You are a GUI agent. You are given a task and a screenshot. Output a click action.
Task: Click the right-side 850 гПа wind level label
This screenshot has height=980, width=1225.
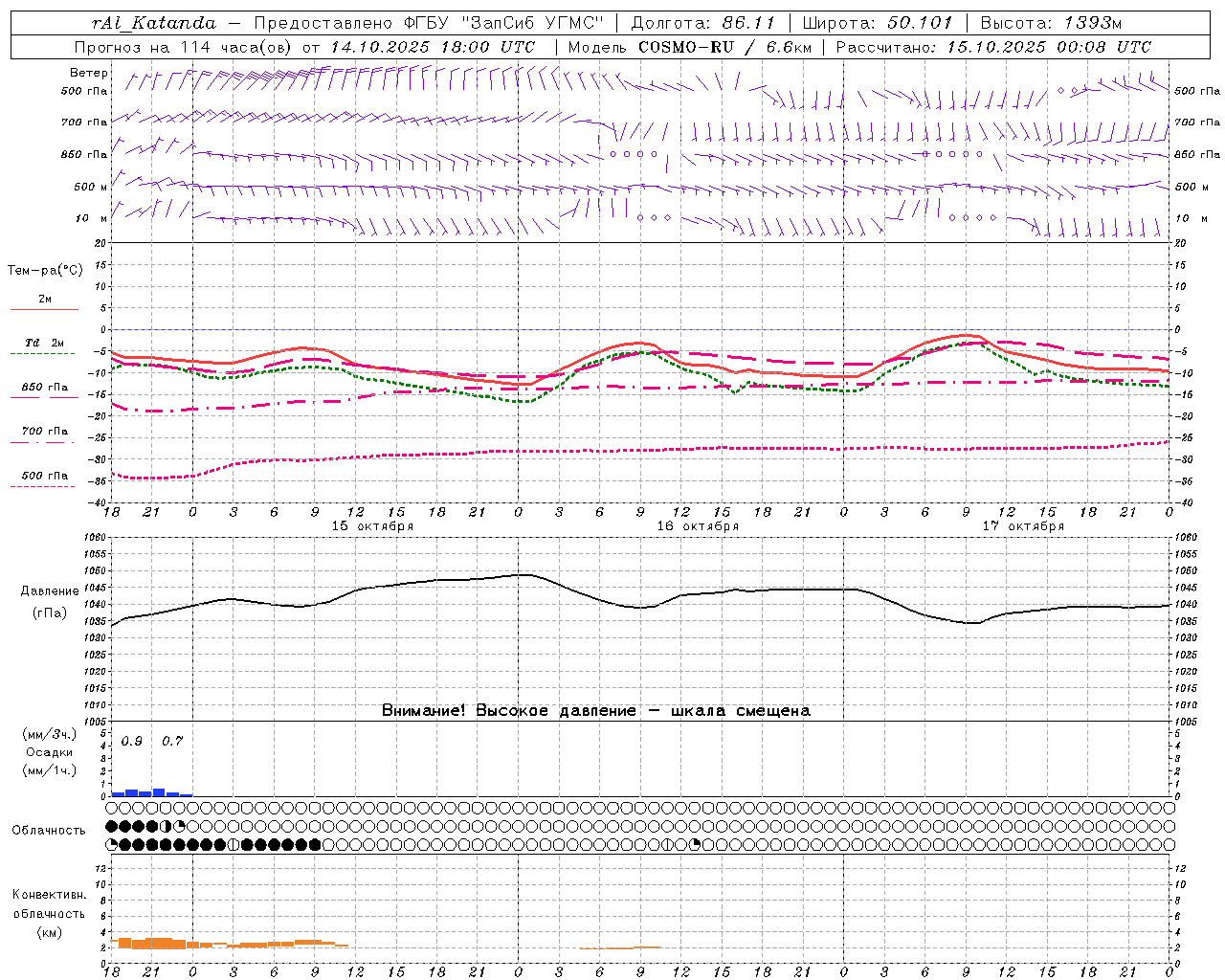coord(1197,154)
